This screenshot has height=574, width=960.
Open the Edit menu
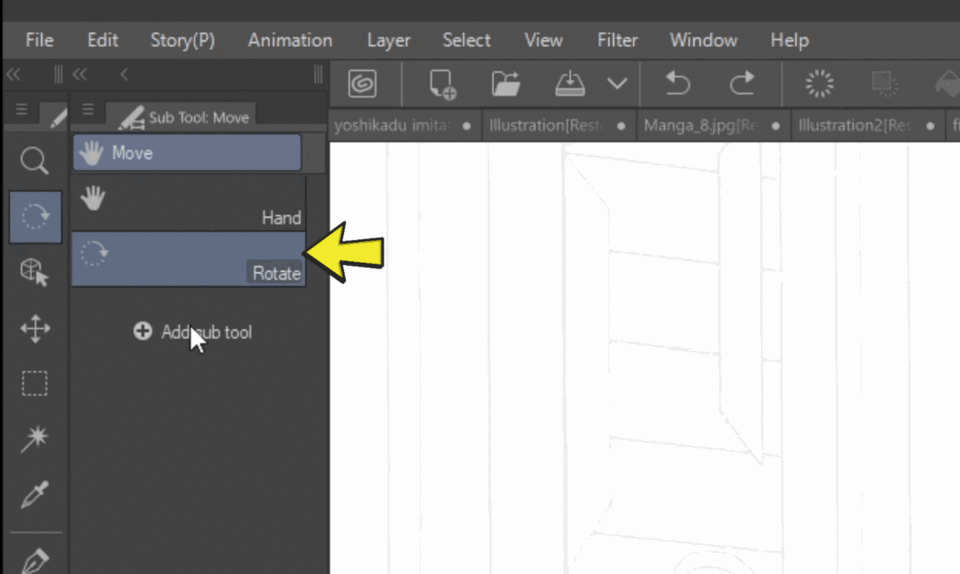coord(102,40)
